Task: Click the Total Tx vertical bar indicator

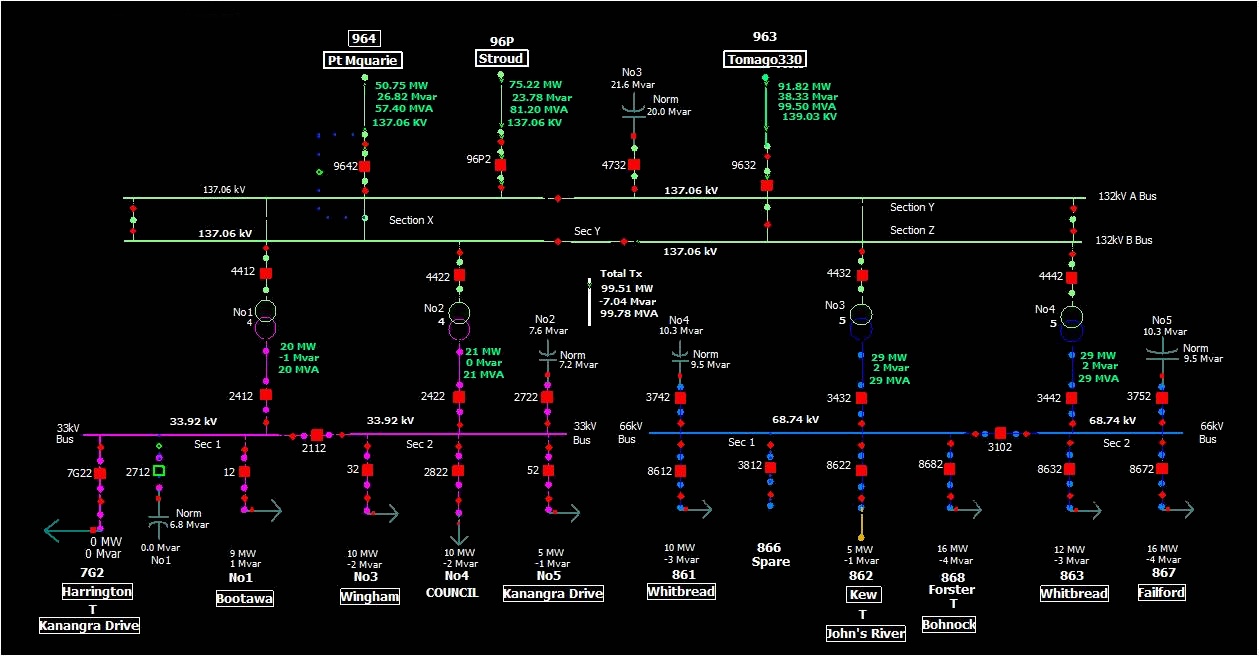Action: tap(589, 300)
